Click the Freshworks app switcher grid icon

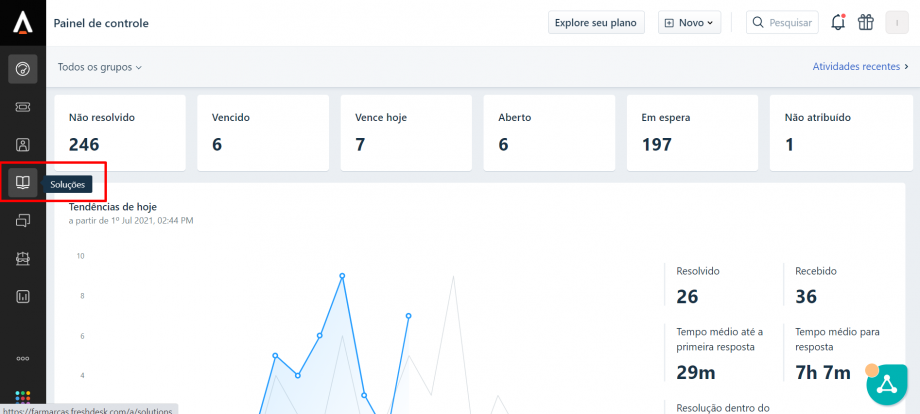coord(22,397)
